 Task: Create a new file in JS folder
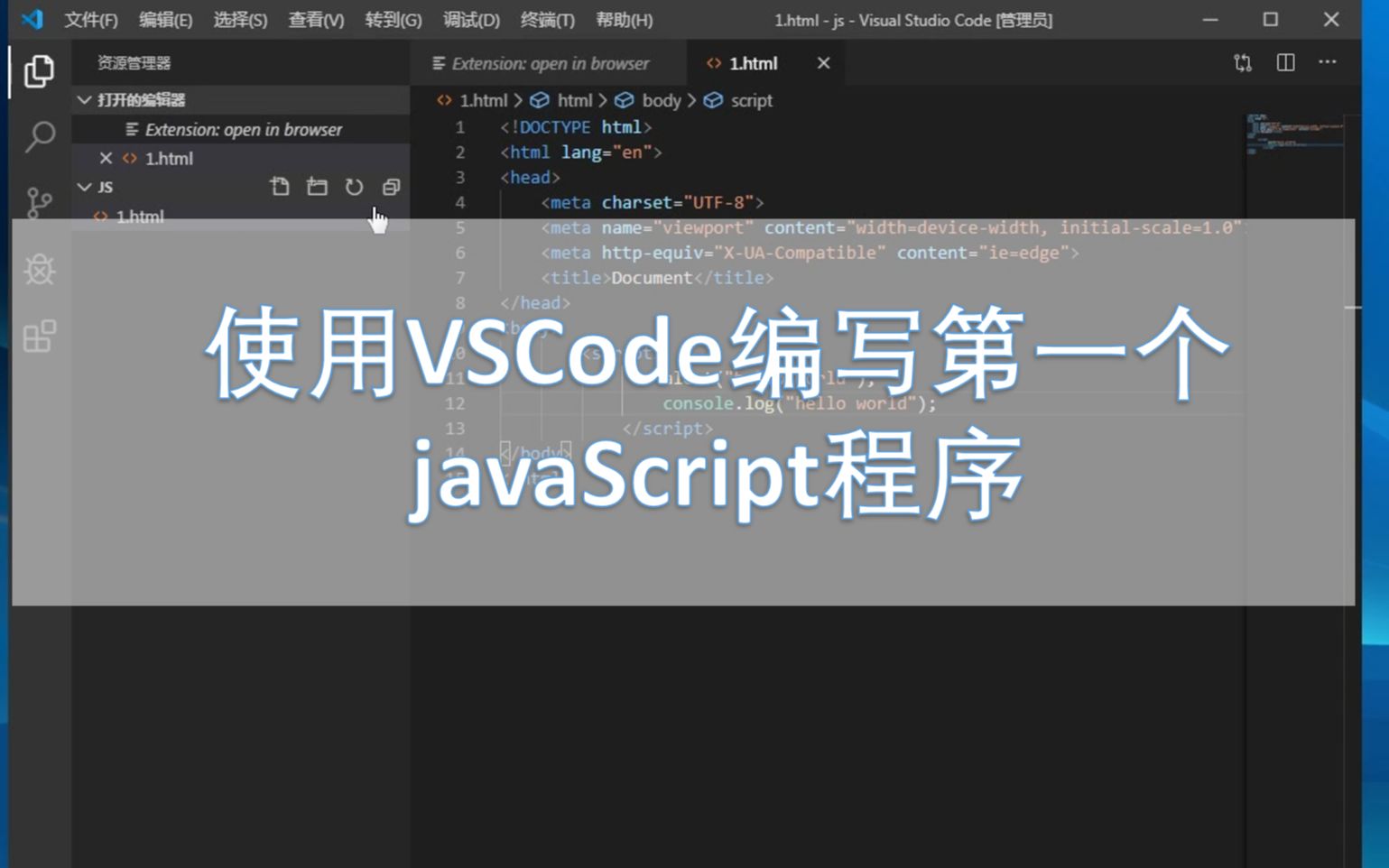pyautogui.click(x=280, y=187)
